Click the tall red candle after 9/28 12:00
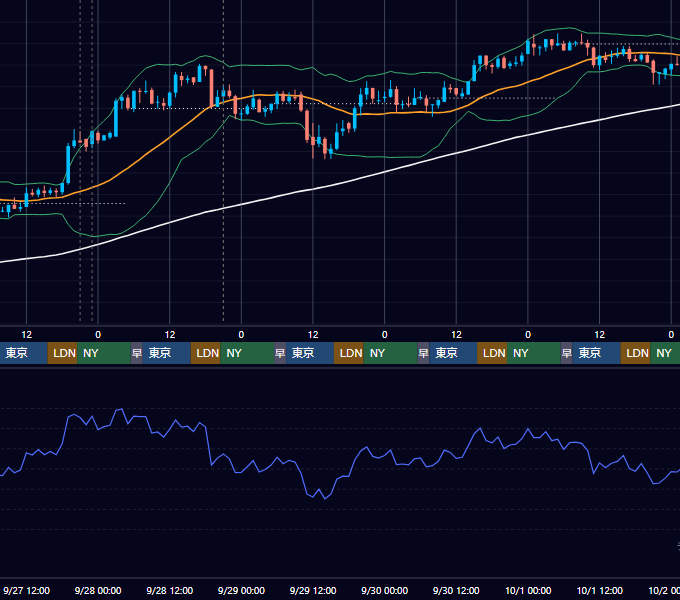Viewport: 680px width, 600px height. (x=212, y=88)
